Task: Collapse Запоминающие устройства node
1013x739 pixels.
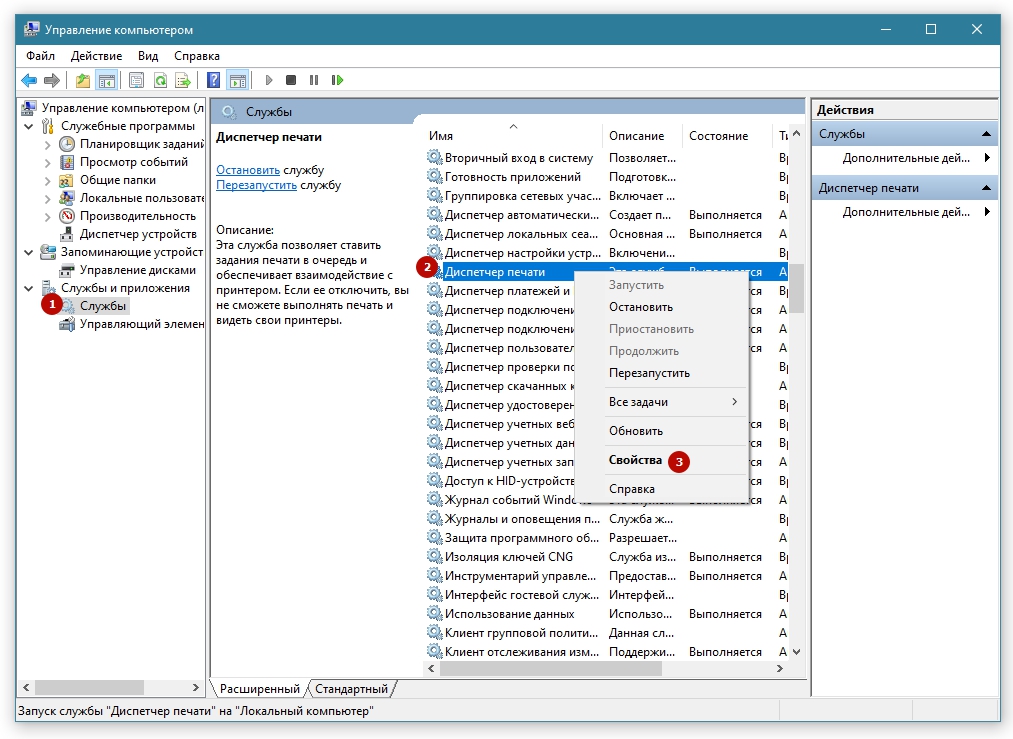Action: (x=28, y=252)
